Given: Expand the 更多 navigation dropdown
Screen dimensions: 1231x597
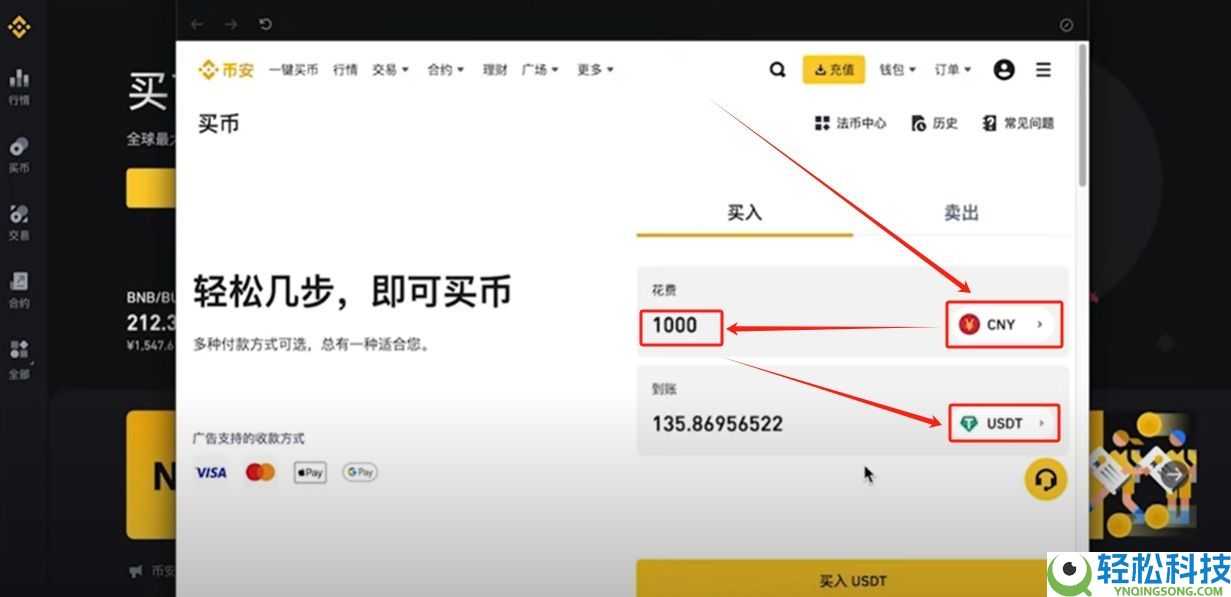Looking at the screenshot, I should pos(594,70).
